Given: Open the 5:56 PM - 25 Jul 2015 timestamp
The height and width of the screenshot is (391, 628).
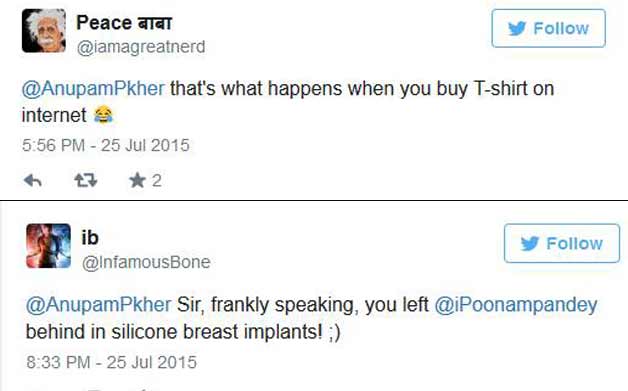Looking at the screenshot, I should 106,145.
